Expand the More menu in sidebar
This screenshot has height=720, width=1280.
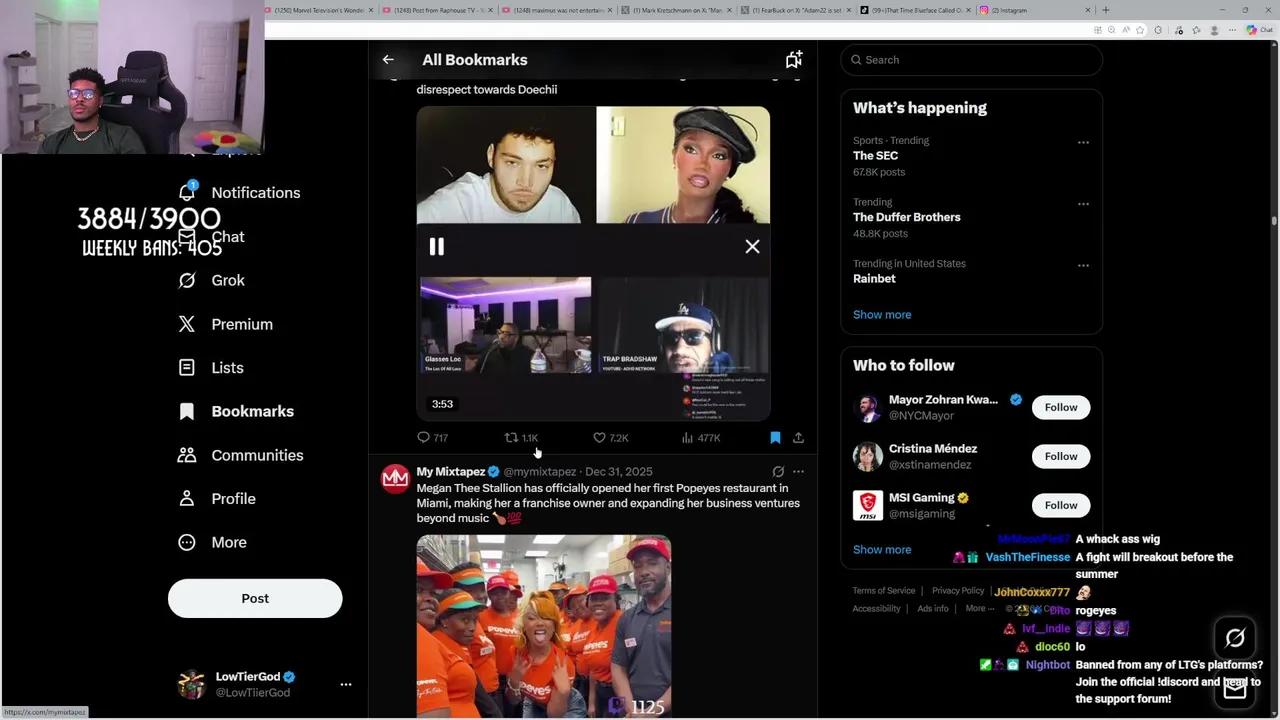point(212,542)
